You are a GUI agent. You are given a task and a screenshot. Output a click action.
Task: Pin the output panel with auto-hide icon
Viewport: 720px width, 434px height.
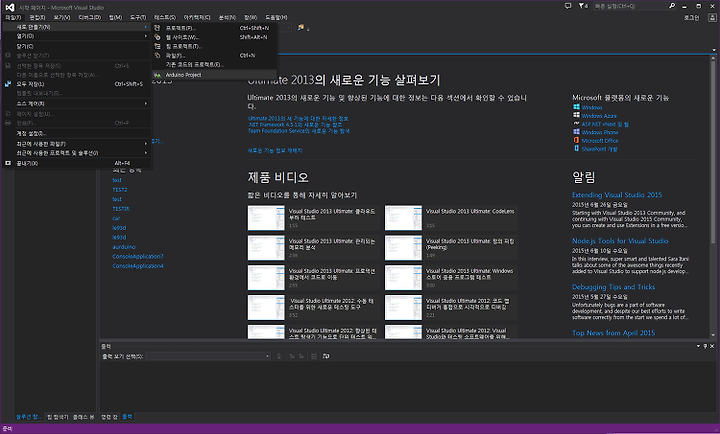(705, 346)
